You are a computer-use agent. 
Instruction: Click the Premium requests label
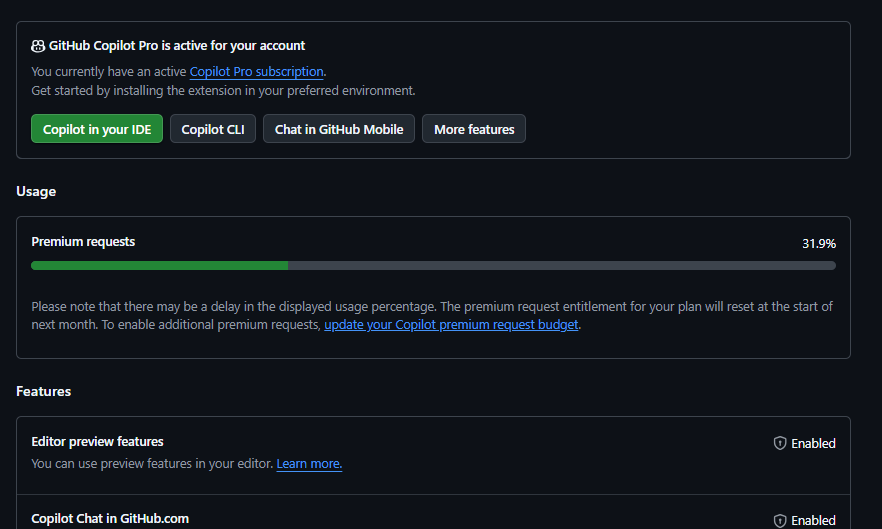click(83, 242)
